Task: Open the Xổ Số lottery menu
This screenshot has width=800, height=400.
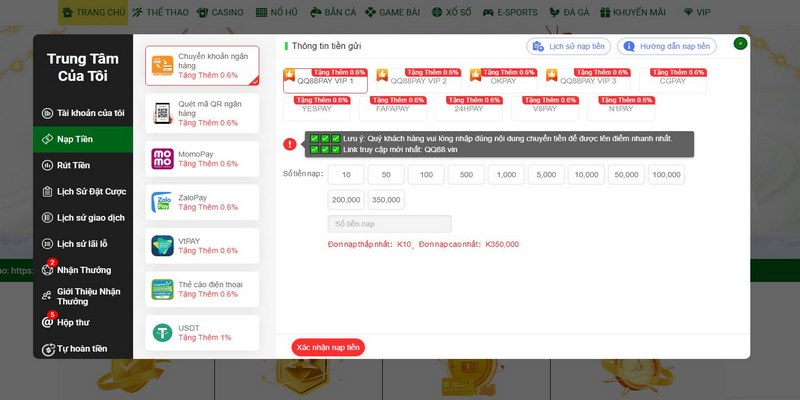Action: [451, 12]
